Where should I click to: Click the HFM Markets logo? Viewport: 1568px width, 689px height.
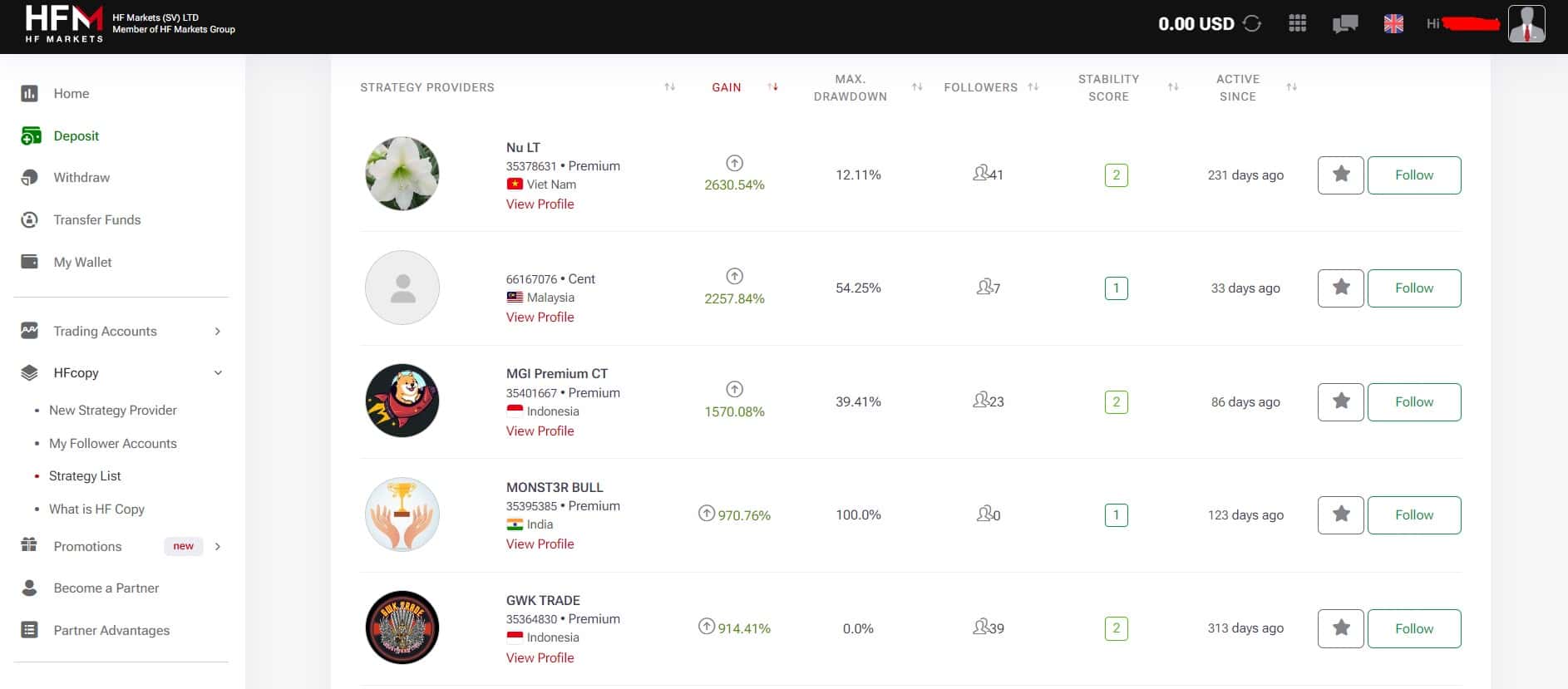[64, 23]
